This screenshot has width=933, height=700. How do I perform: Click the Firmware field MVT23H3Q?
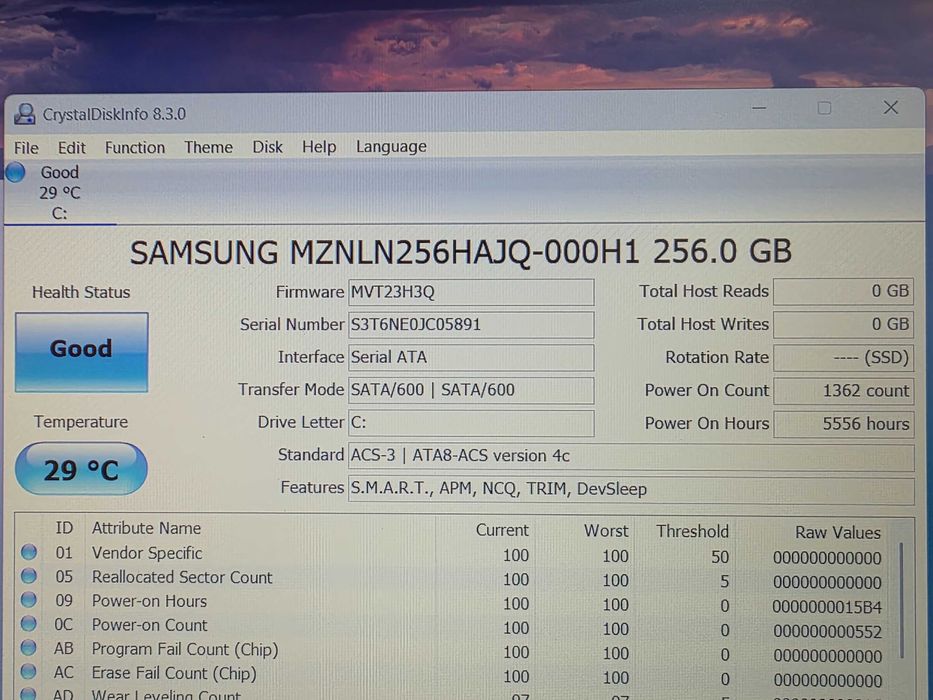[x=471, y=292]
